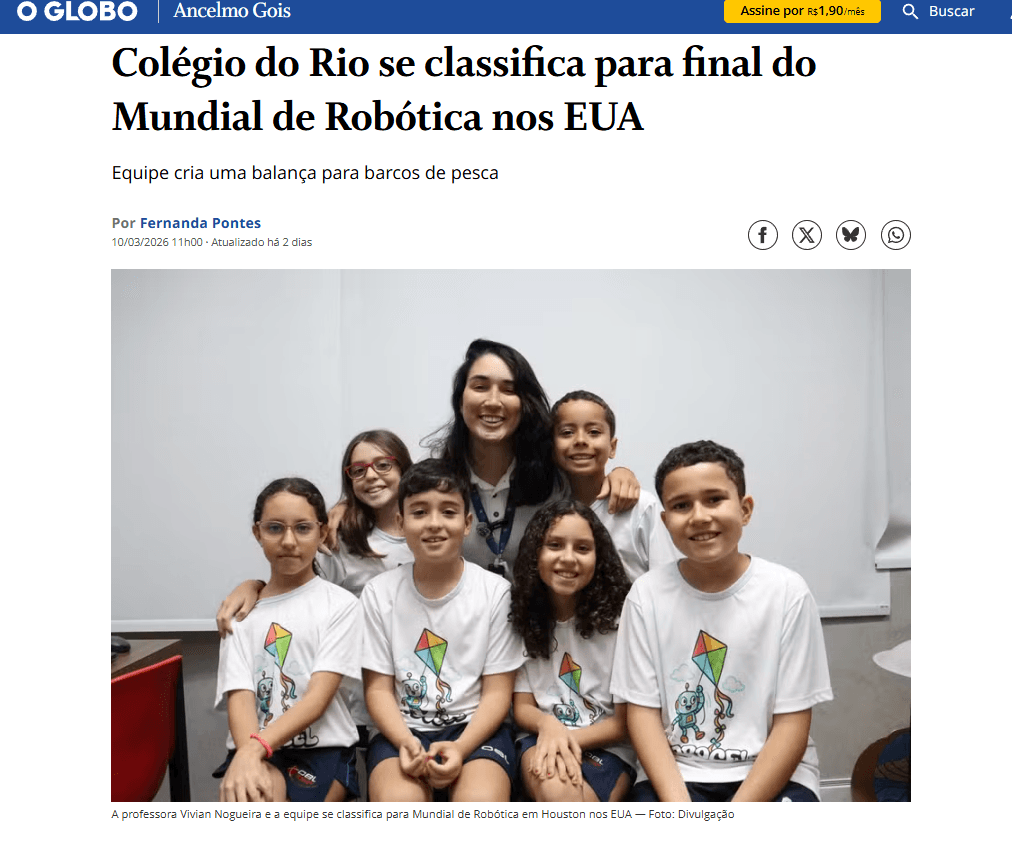Share article via Bluesky butterfly icon
The image size is (1012, 844).
pos(851,235)
